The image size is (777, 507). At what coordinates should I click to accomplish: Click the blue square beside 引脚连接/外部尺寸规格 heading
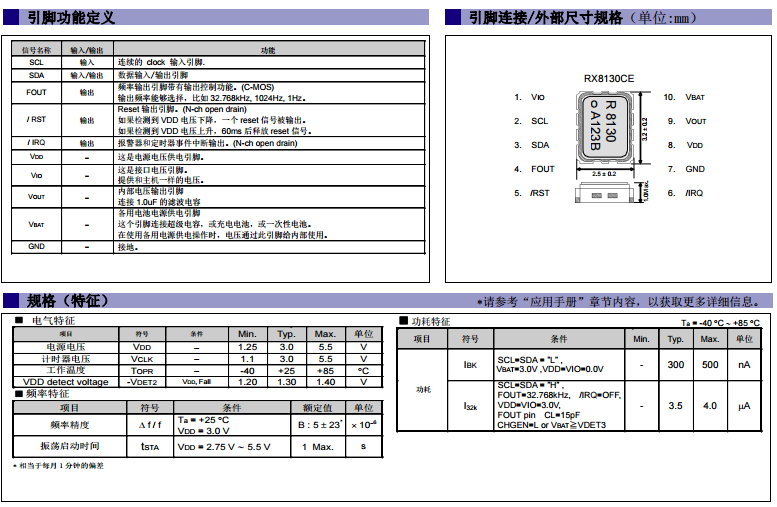point(452,17)
